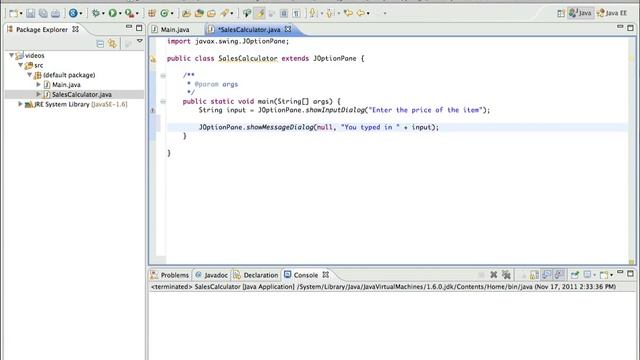Click the Print toolbar icon
This screenshot has width=640, height=360.
click(56, 13)
